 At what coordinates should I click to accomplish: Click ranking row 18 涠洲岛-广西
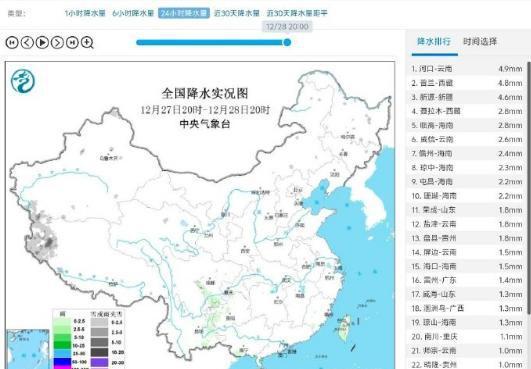[x=467, y=308]
